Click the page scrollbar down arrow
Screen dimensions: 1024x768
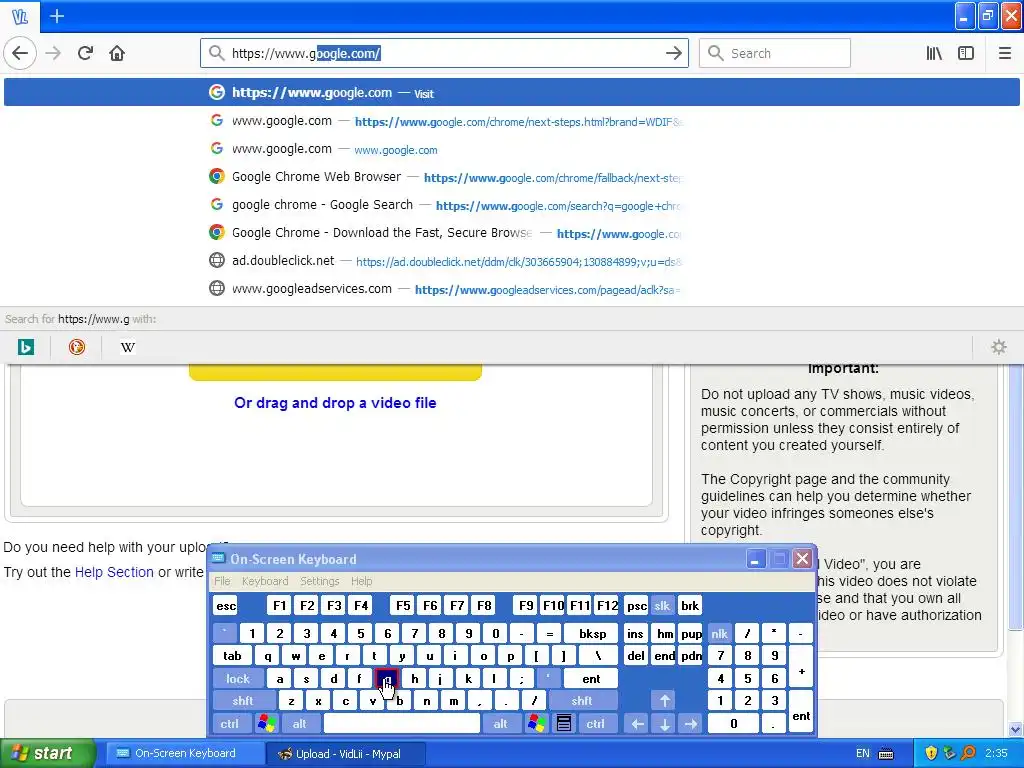click(1016, 729)
